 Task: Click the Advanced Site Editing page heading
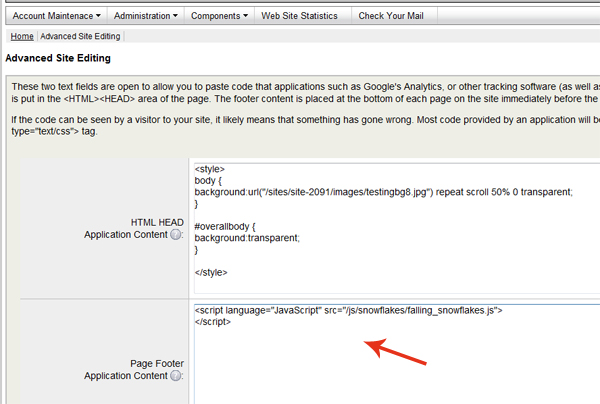(x=58, y=58)
